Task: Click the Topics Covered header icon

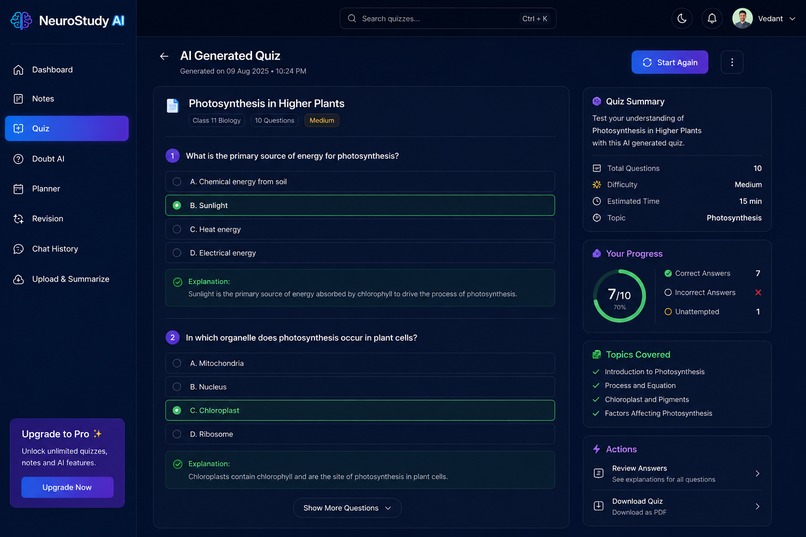Action: coord(596,355)
